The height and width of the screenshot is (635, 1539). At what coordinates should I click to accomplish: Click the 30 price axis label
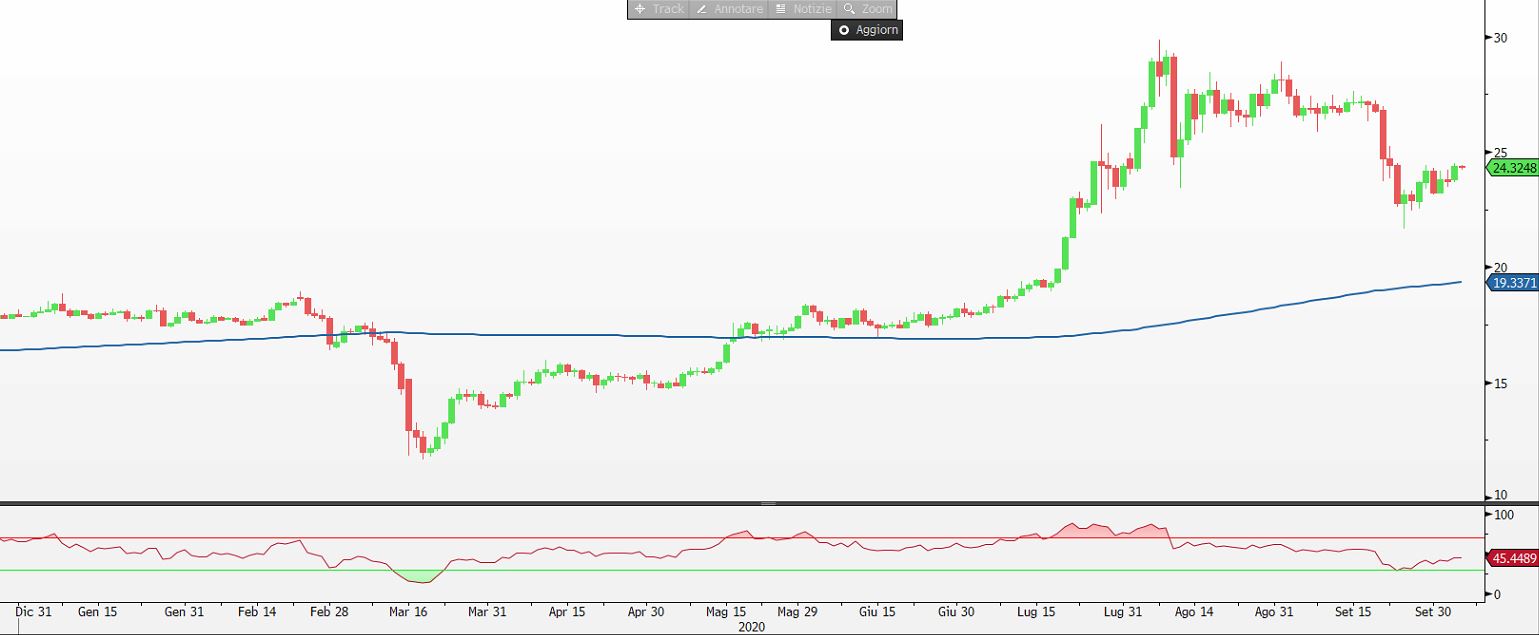1500,38
